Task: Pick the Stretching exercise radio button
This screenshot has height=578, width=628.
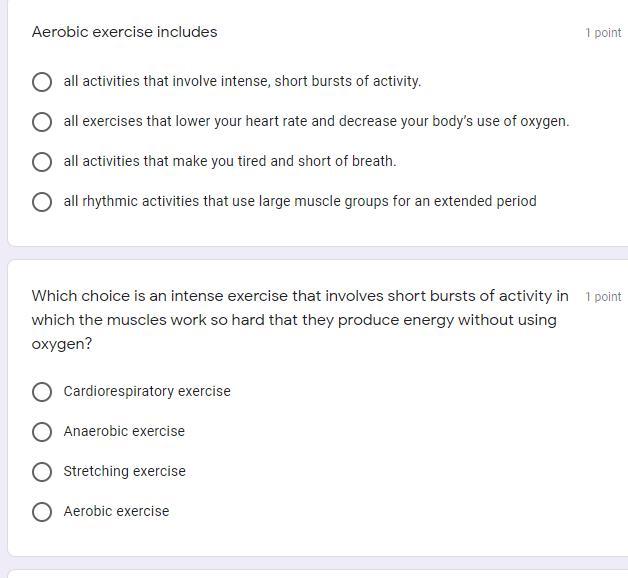Action: [x=42, y=472]
